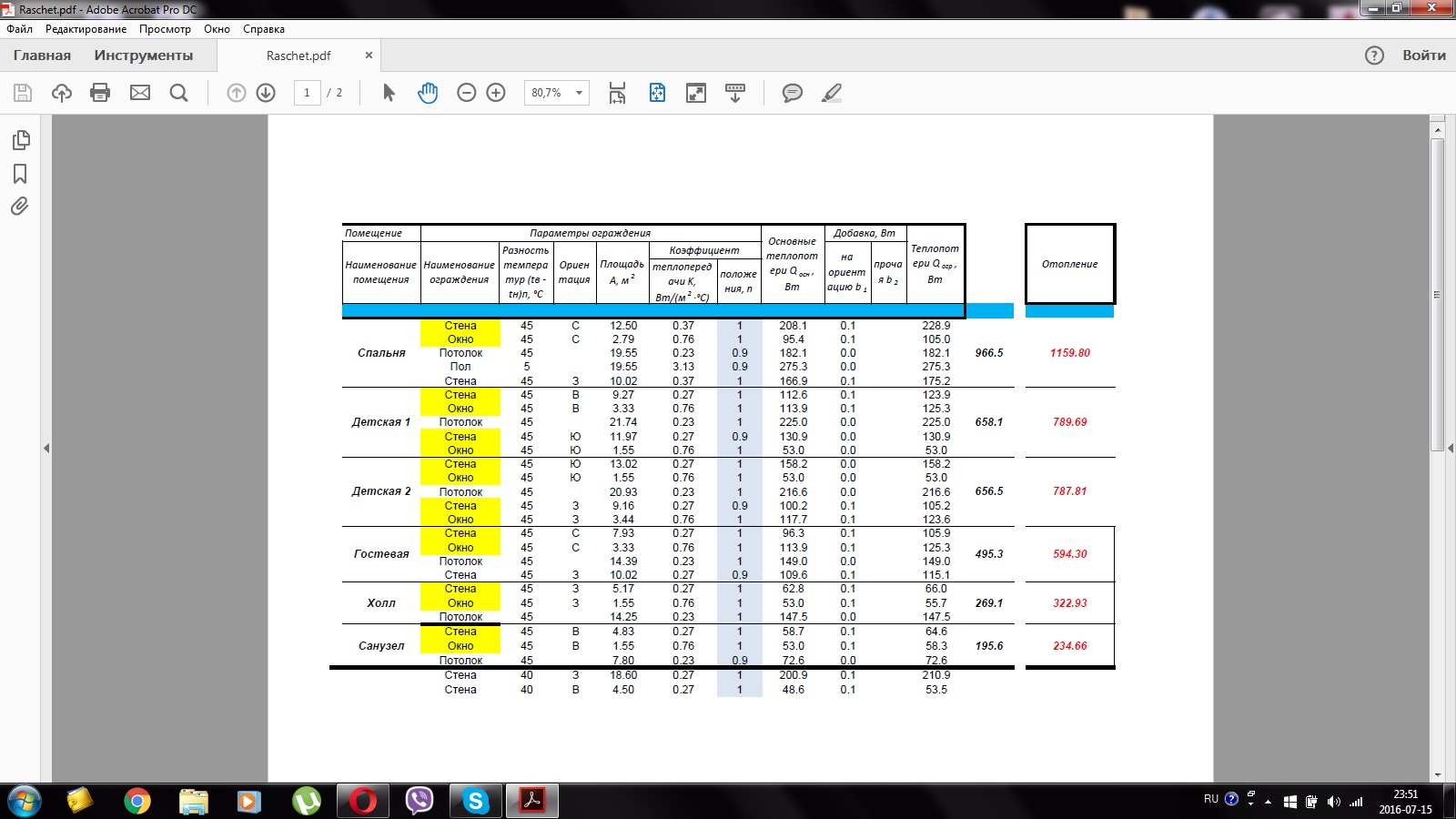Expand the collapsed left navigation pane arrow

point(46,448)
